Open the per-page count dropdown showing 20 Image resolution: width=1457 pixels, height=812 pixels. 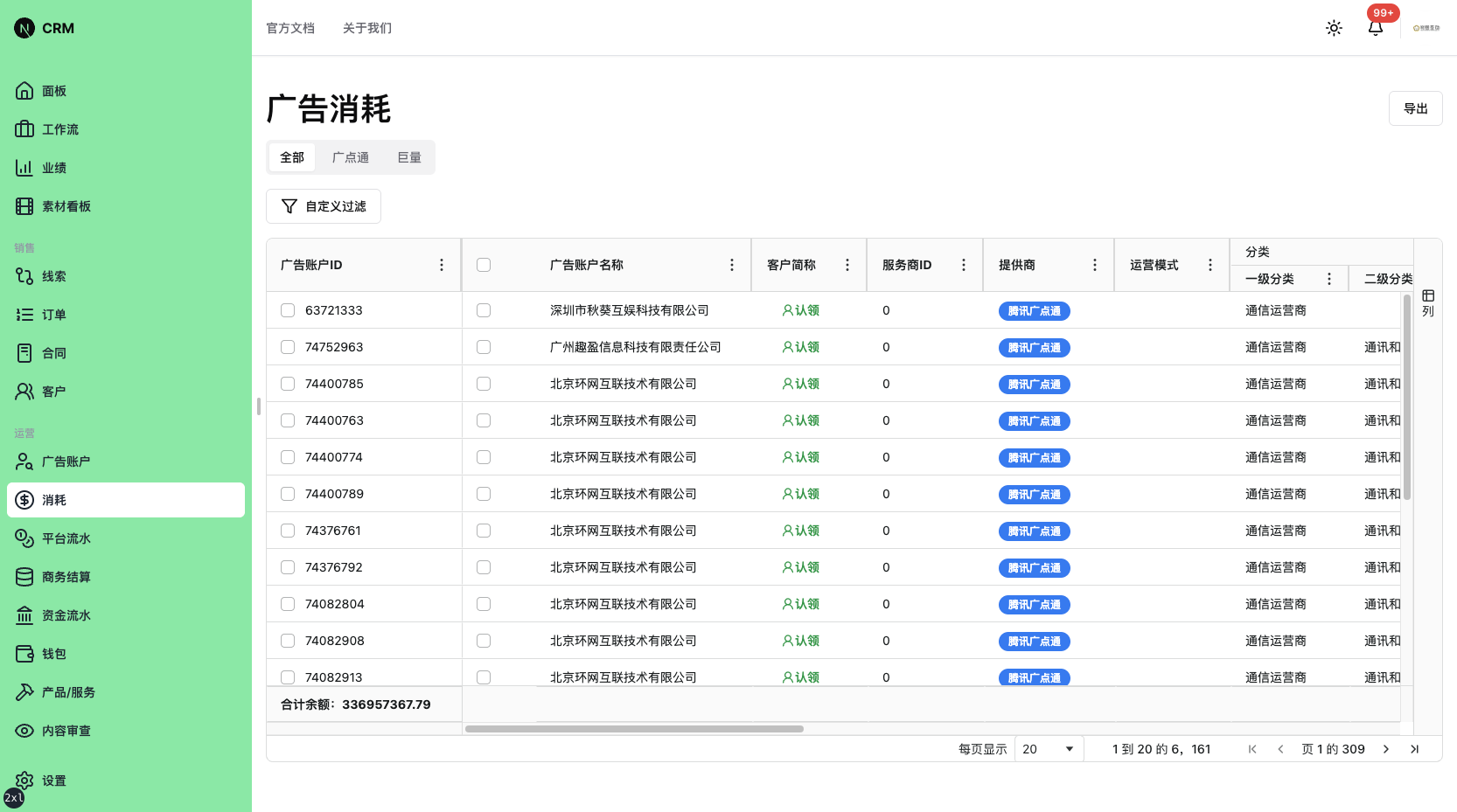1048,749
